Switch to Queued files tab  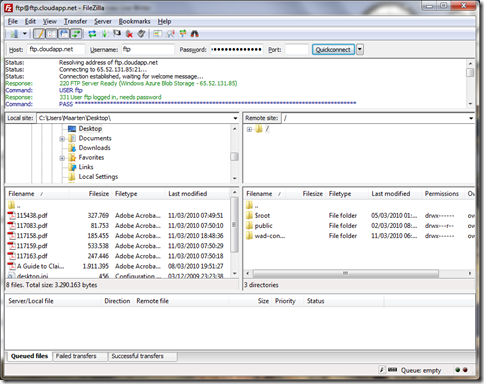point(29,356)
